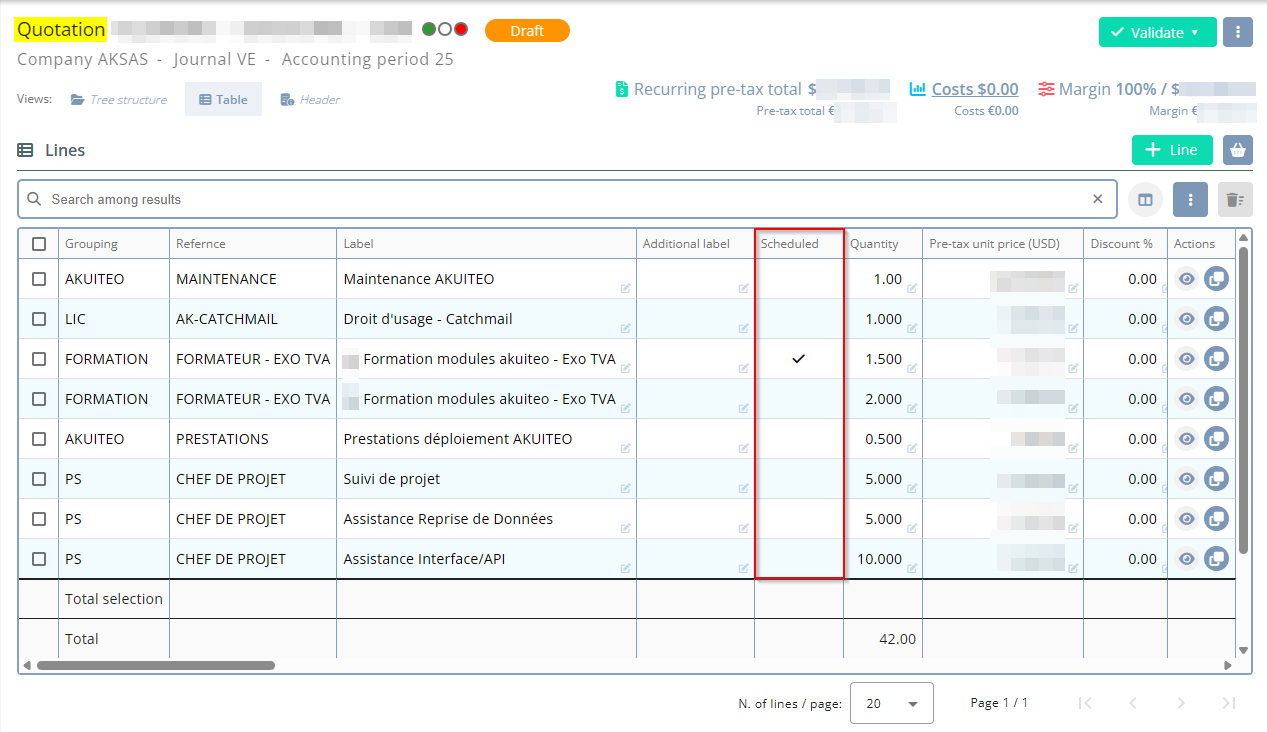Click the basket icon next to Line button

pyautogui.click(x=1238, y=150)
